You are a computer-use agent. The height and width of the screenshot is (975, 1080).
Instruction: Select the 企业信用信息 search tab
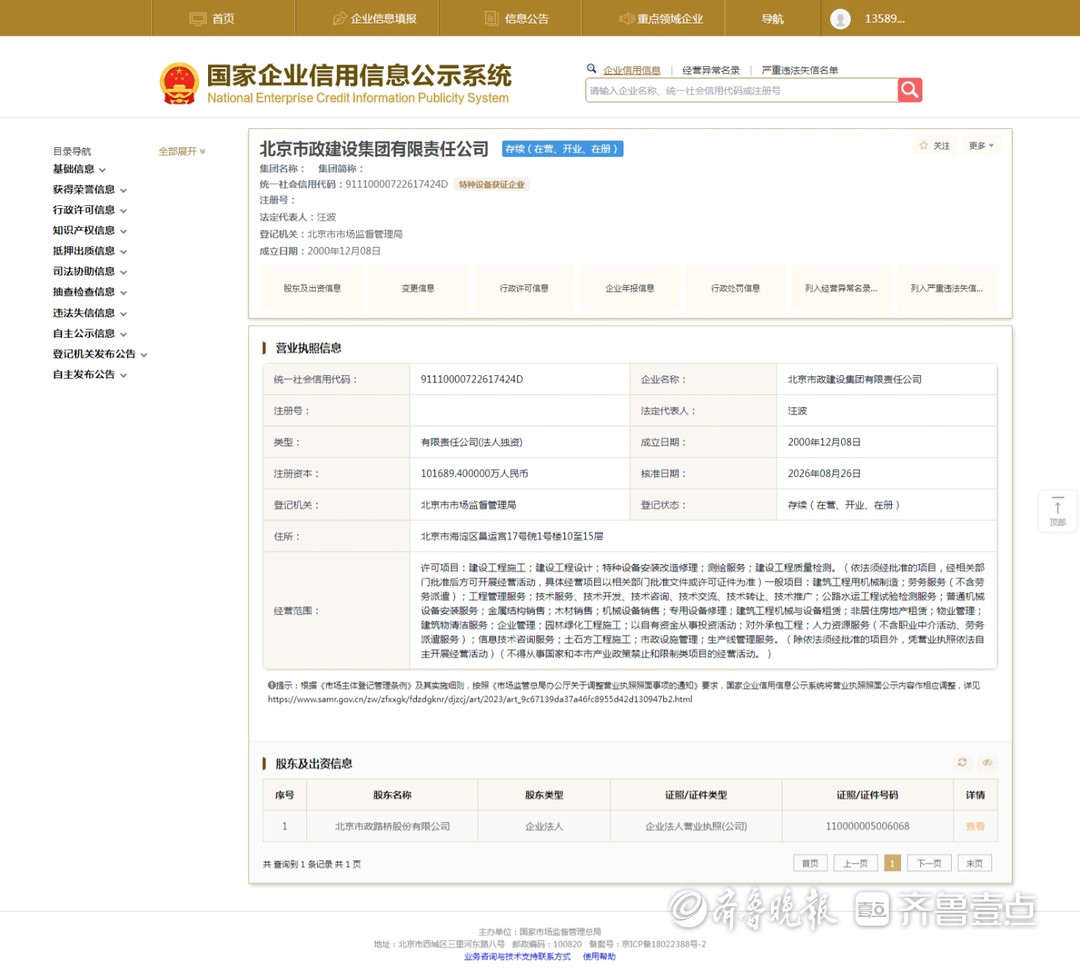632,70
